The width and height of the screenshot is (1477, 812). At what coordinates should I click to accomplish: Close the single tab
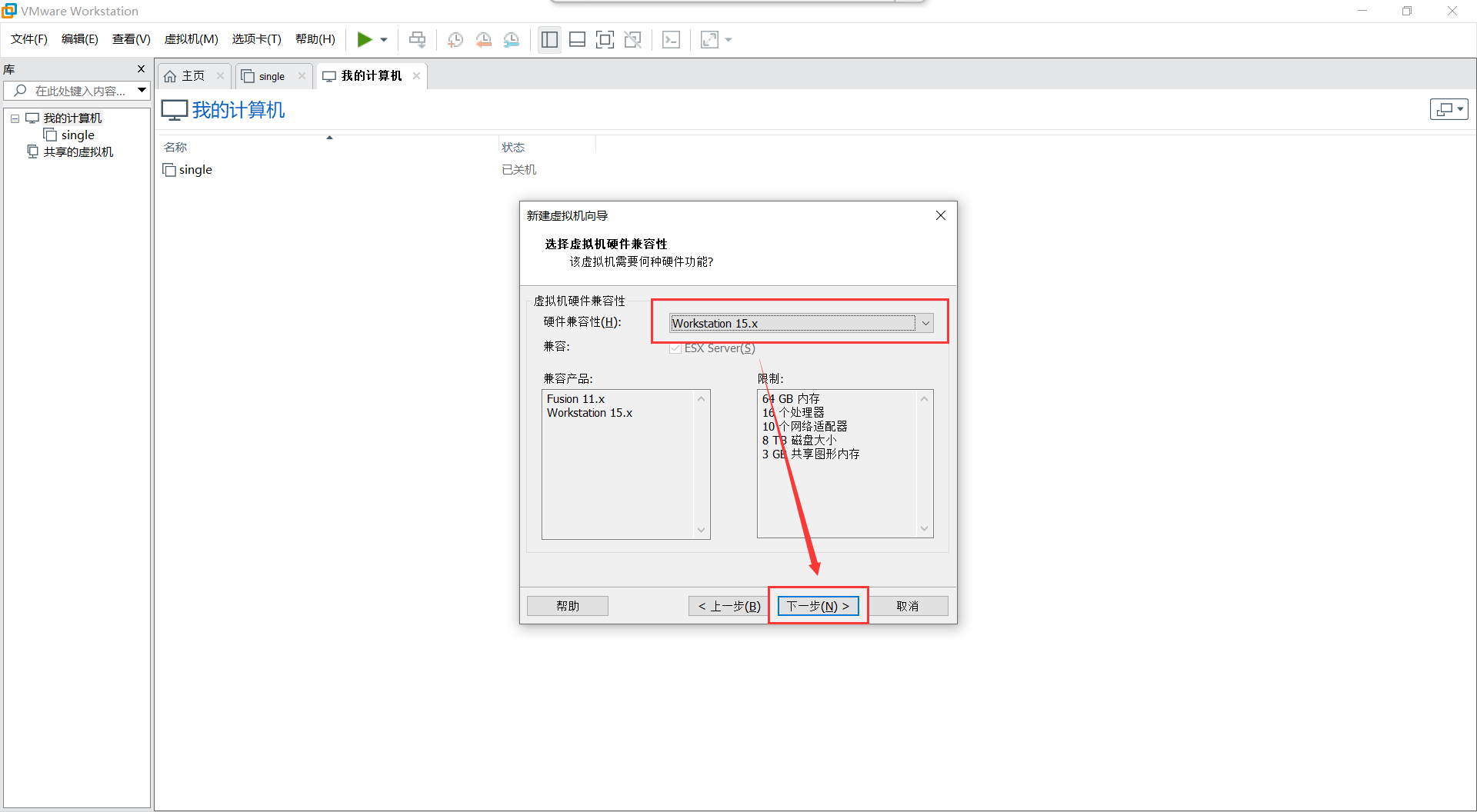point(302,76)
